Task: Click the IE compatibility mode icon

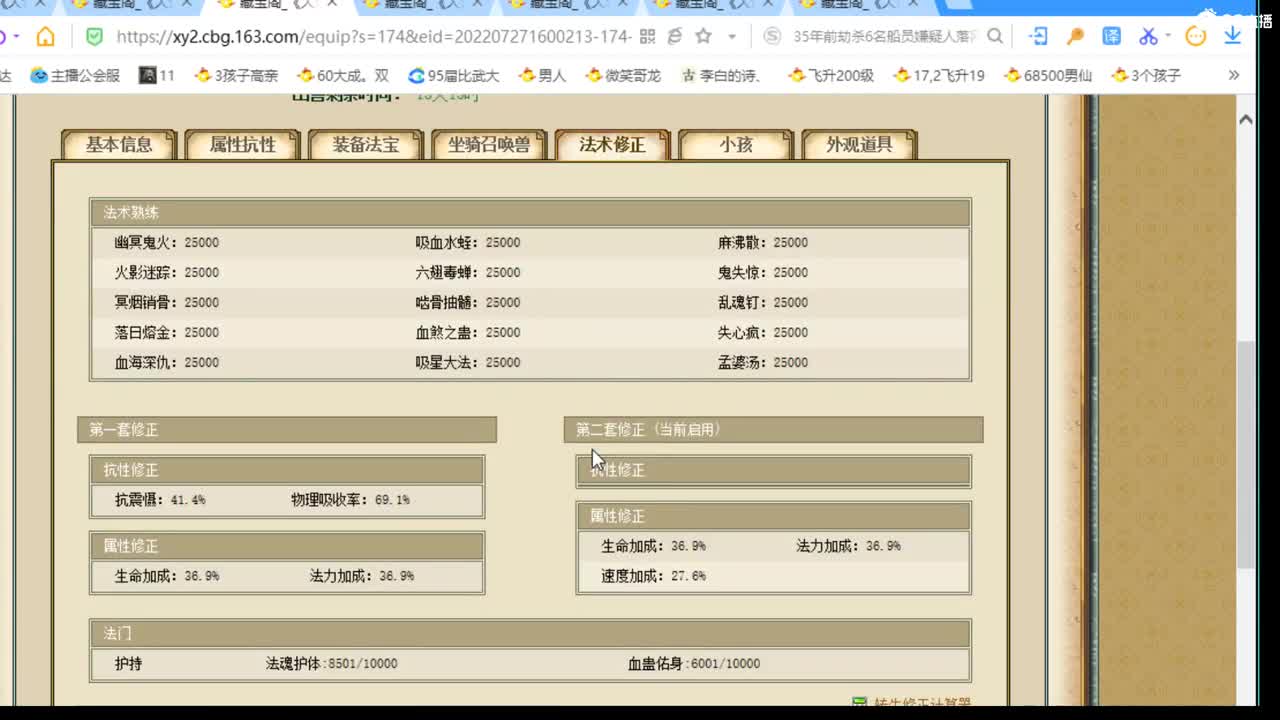Action: tap(675, 37)
